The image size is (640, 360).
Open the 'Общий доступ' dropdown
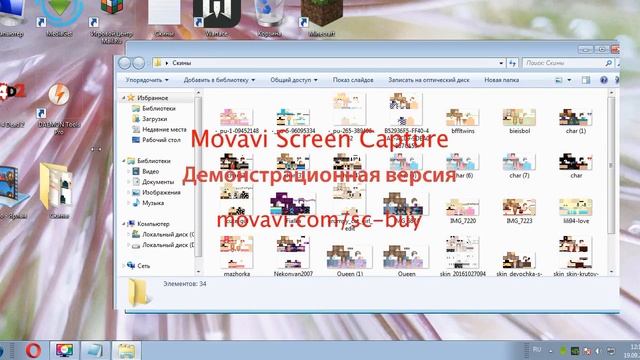pos(293,80)
